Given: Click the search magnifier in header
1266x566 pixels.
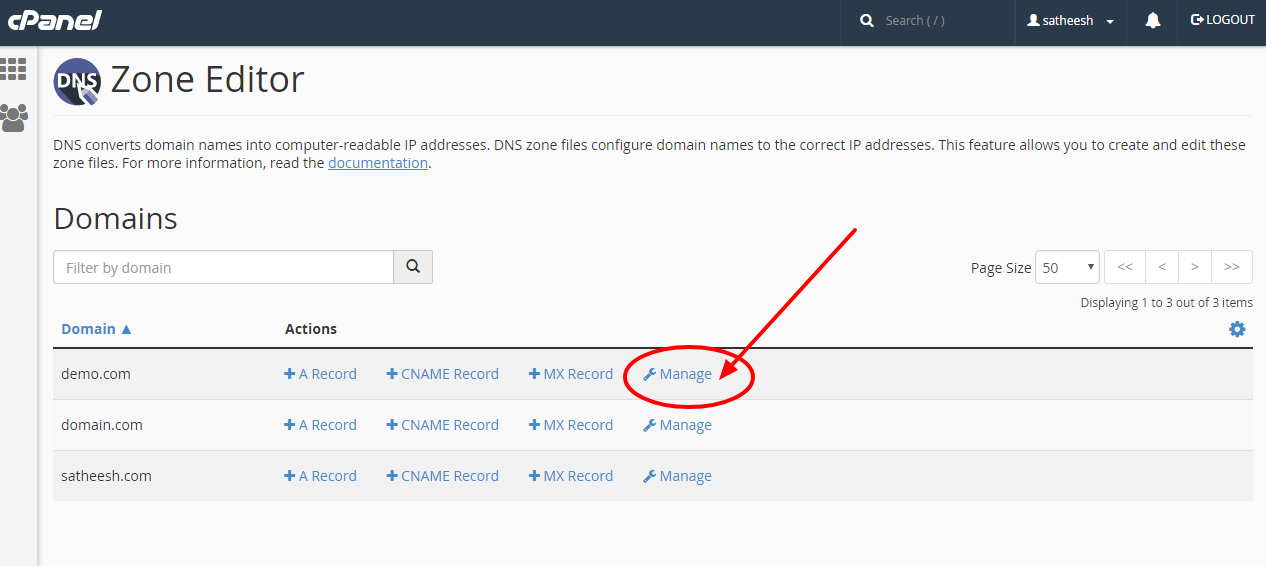Looking at the screenshot, I should [x=867, y=20].
